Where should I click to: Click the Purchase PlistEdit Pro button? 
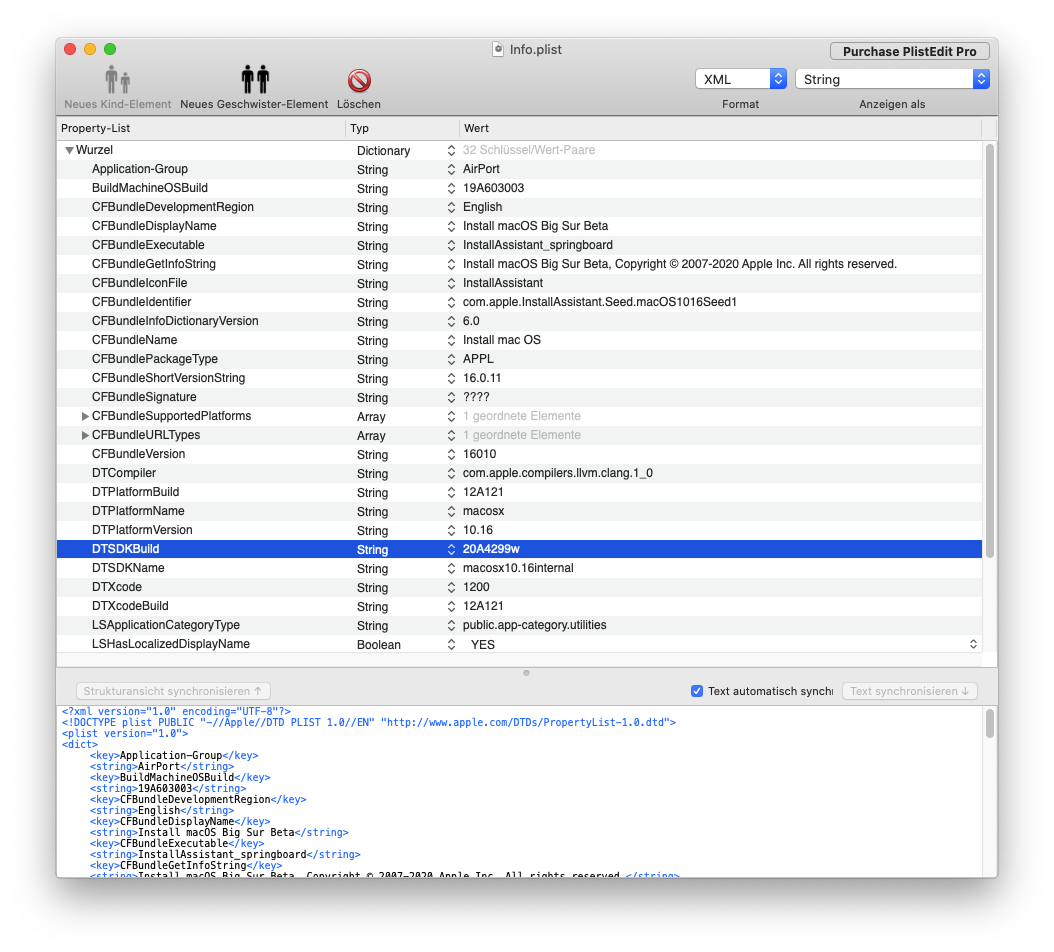pos(909,51)
